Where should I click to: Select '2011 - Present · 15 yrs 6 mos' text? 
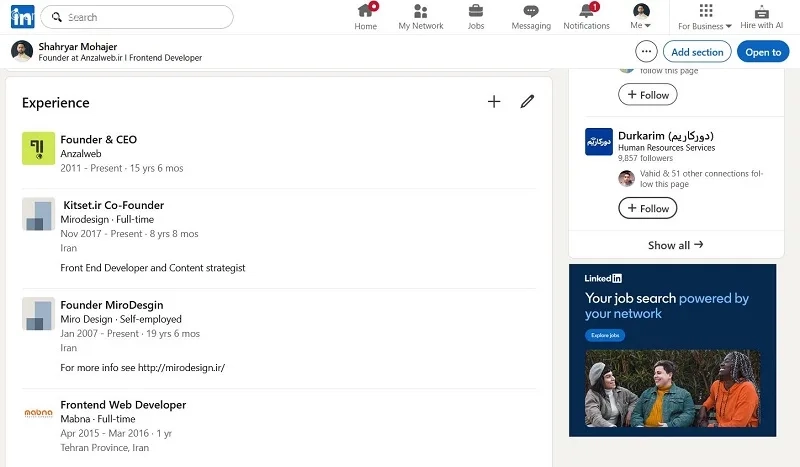click(121, 168)
